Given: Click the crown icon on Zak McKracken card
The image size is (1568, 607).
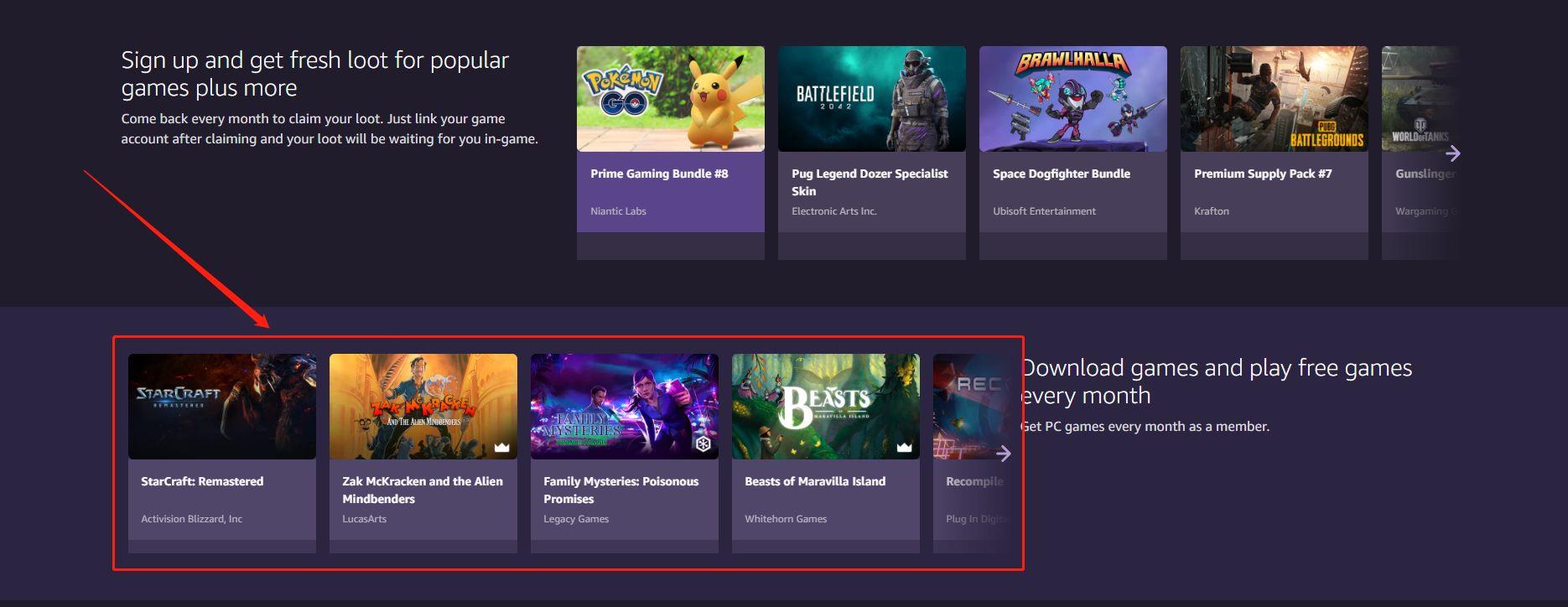Looking at the screenshot, I should pos(502,447).
